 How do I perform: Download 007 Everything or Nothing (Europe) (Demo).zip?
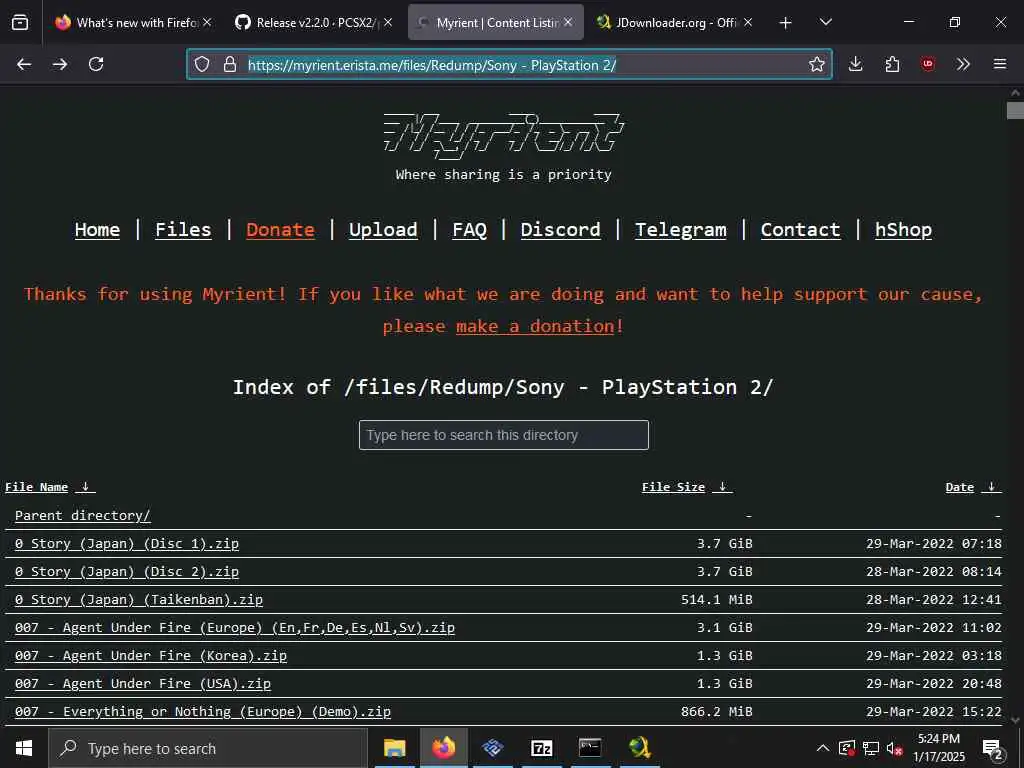tap(202, 712)
